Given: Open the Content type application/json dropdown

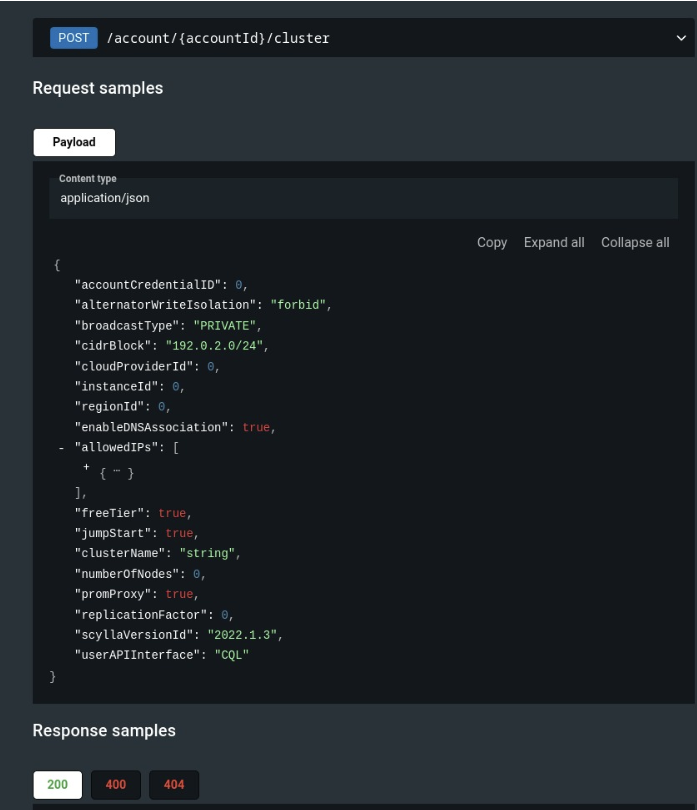Looking at the screenshot, I should (x=363, y=198).
